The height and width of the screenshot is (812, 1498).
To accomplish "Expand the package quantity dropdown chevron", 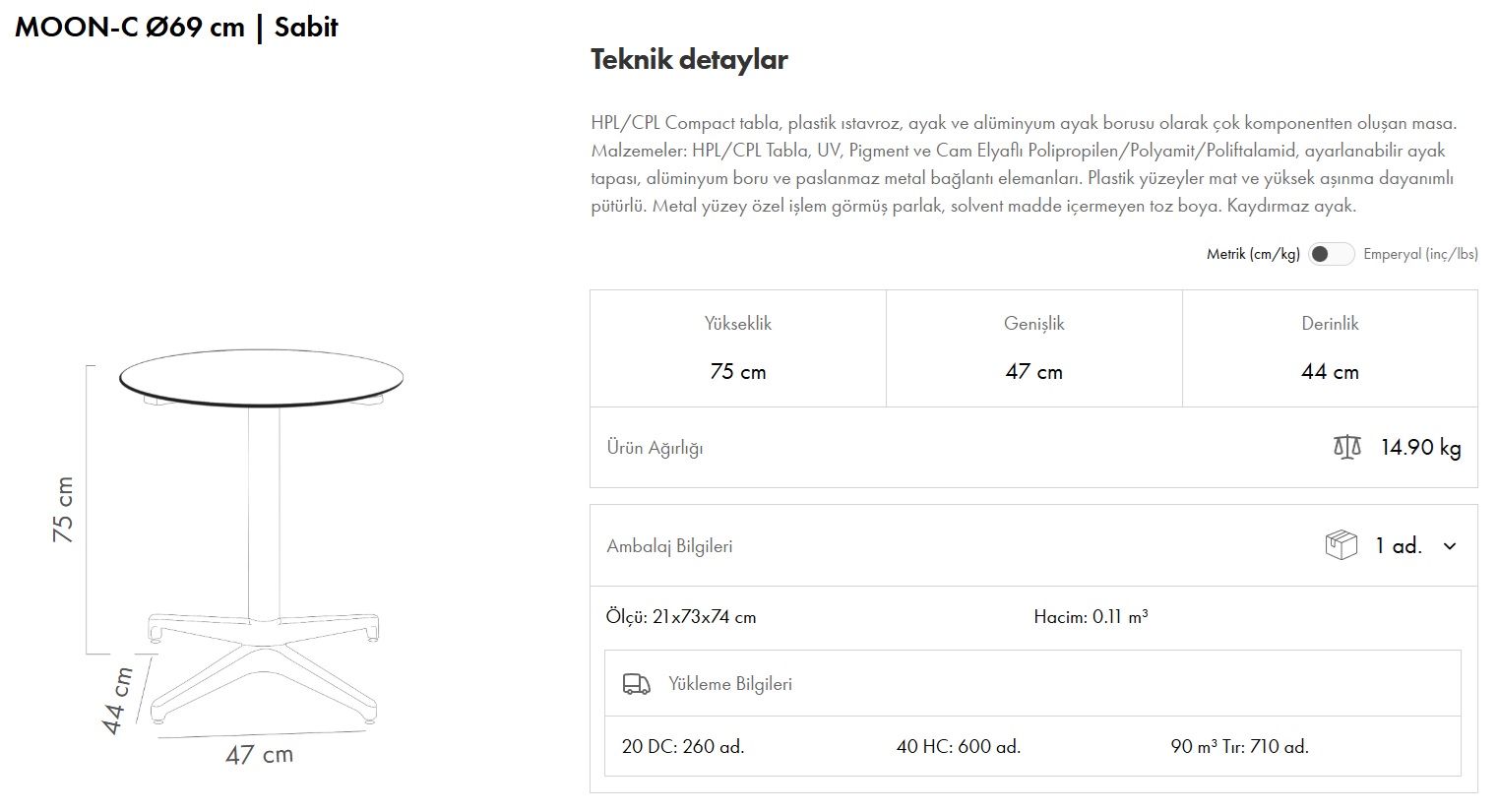I will [x=1450, y=546].
